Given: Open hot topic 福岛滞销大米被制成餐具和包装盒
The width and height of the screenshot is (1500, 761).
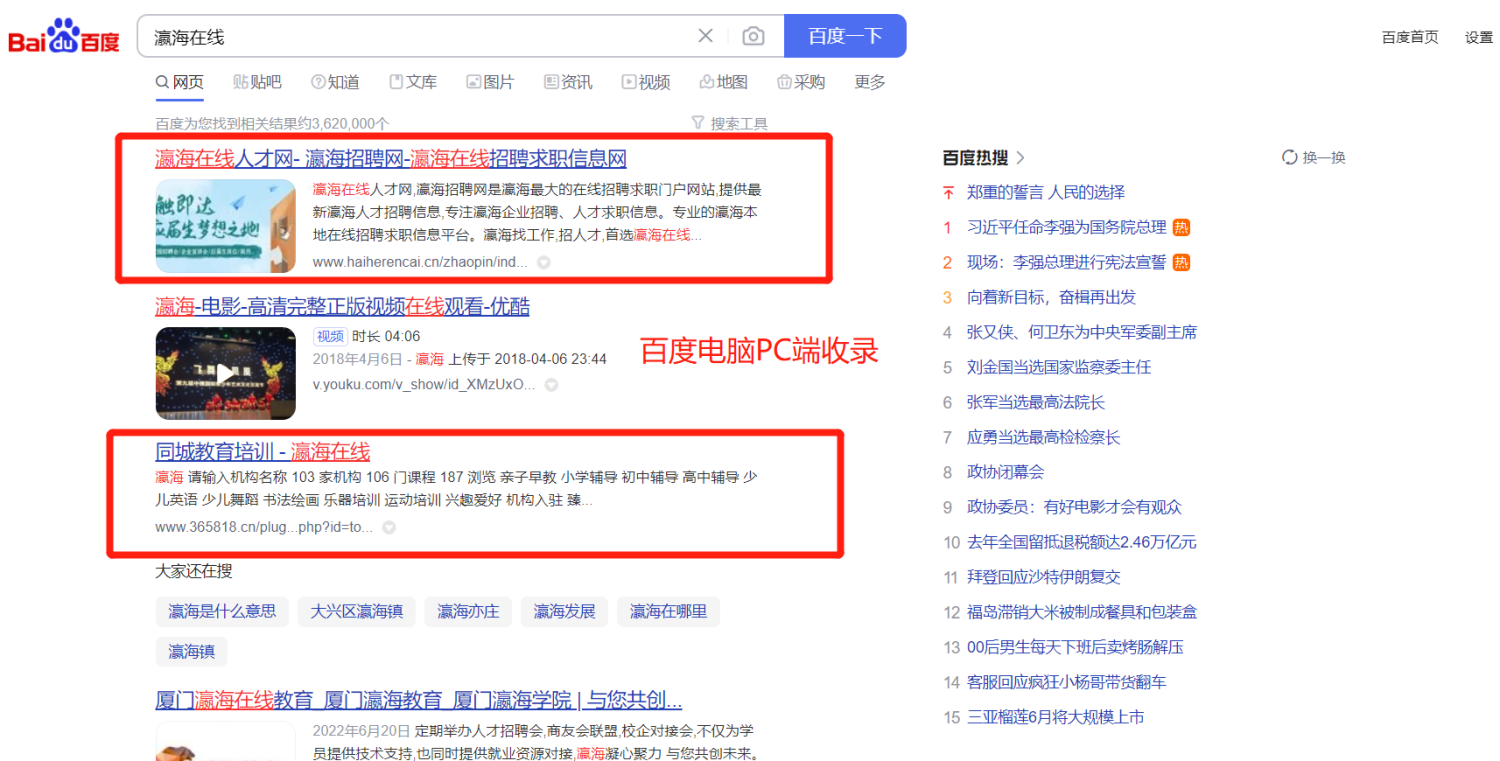Looking at the screenshot, I should 1081,612.
